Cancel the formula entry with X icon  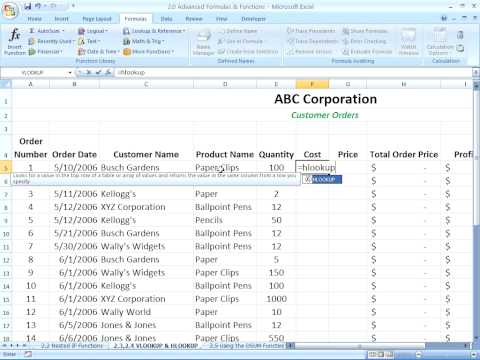point(89,72)
